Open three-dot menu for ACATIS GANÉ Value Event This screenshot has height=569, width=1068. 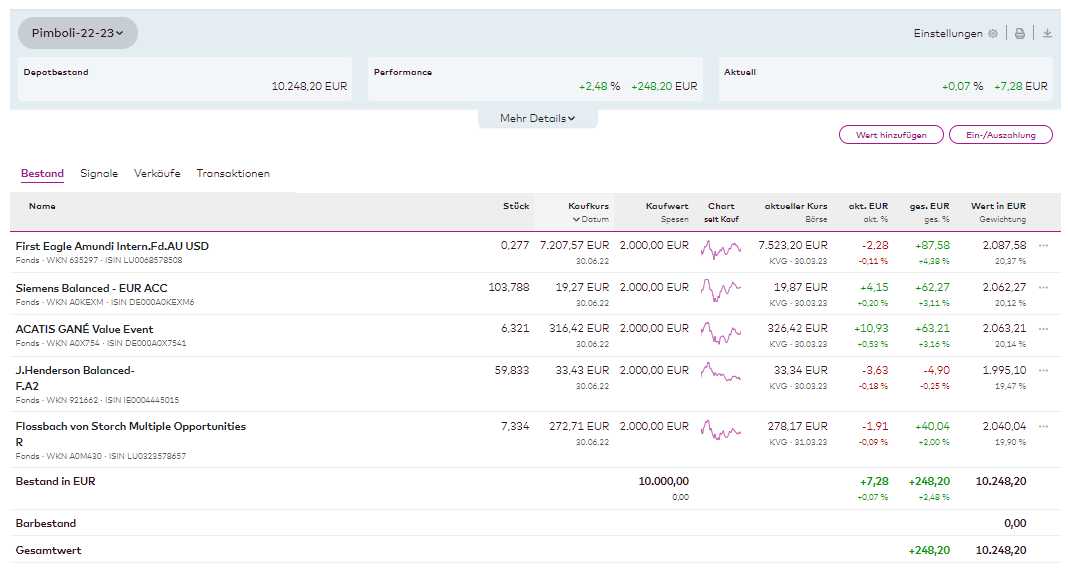point(1043,329)
